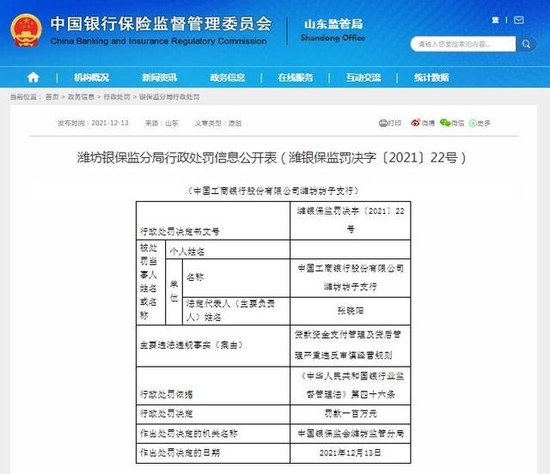Image resolution: width=550 pixels, height=474 pixels.
Task: Click in the search input field
Action: pos(463,44)
